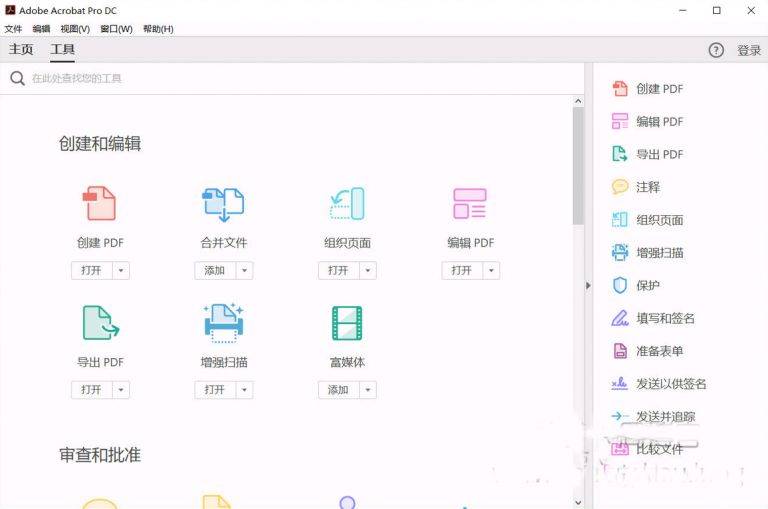
Task: Click the large 编辑 PDF tool icon
Action: (x=470, y=203)
